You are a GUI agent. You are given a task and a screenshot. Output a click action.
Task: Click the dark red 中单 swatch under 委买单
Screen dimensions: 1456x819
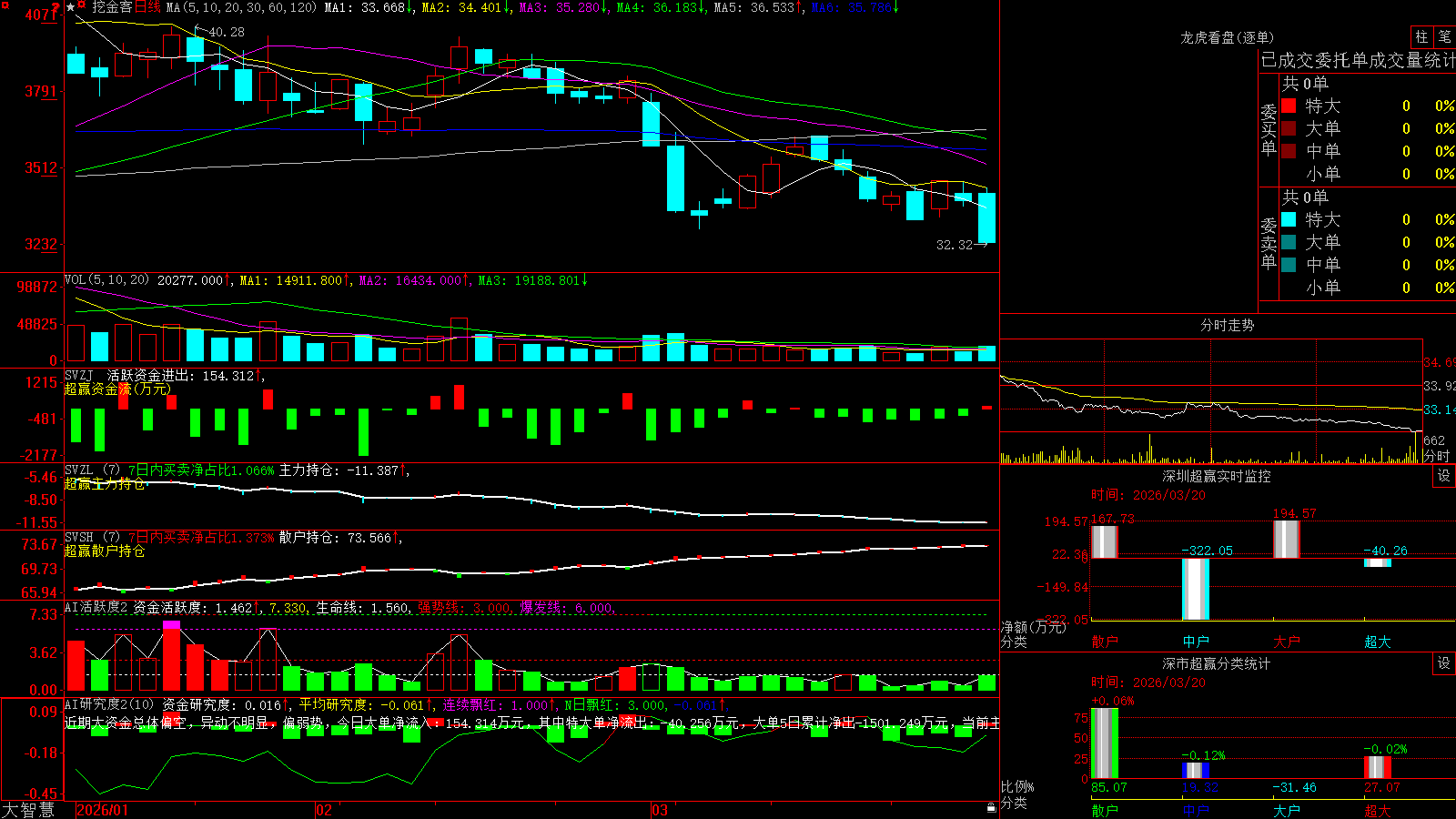pos(1289,151)
